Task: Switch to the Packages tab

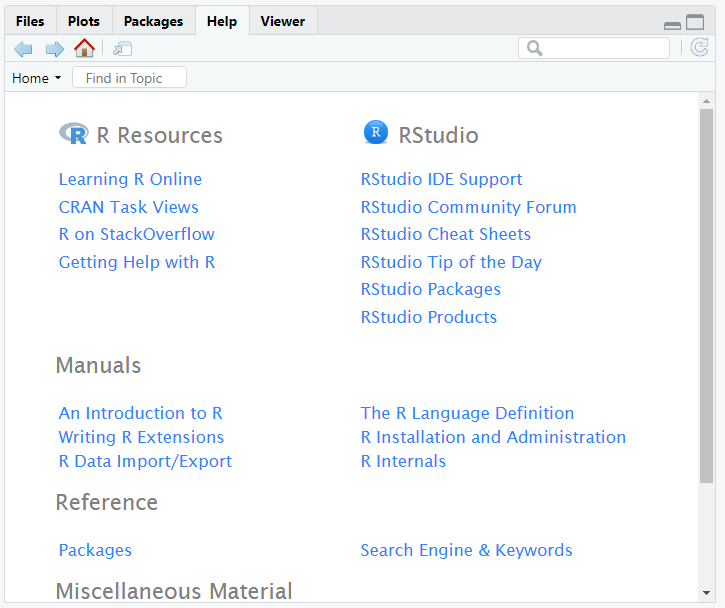Action: [x=153, y=21]
